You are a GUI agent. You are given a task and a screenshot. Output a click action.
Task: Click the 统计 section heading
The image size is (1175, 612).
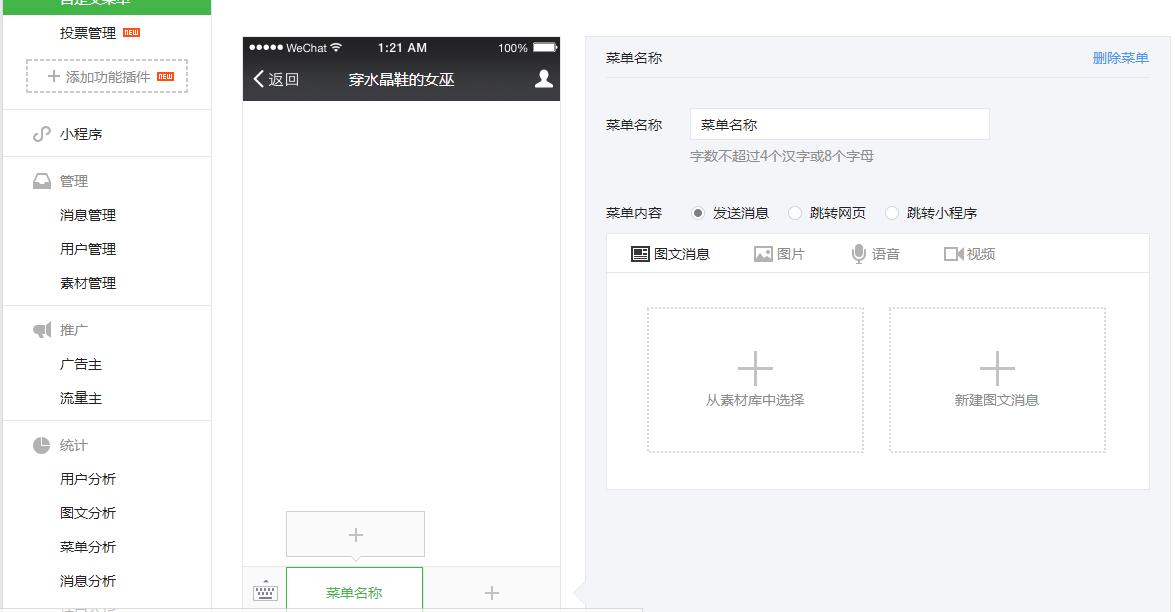click(x=73, y=446)
